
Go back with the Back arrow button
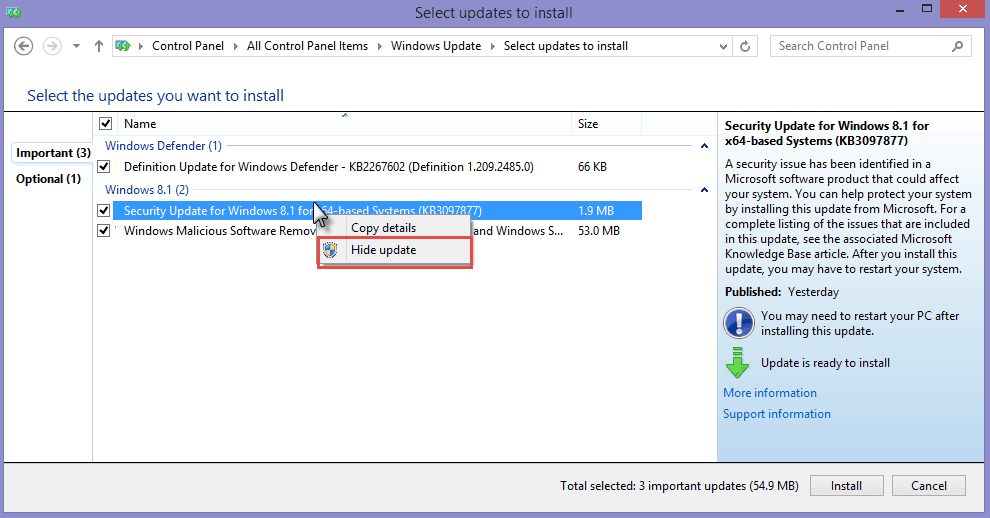(x=23, y=46)
